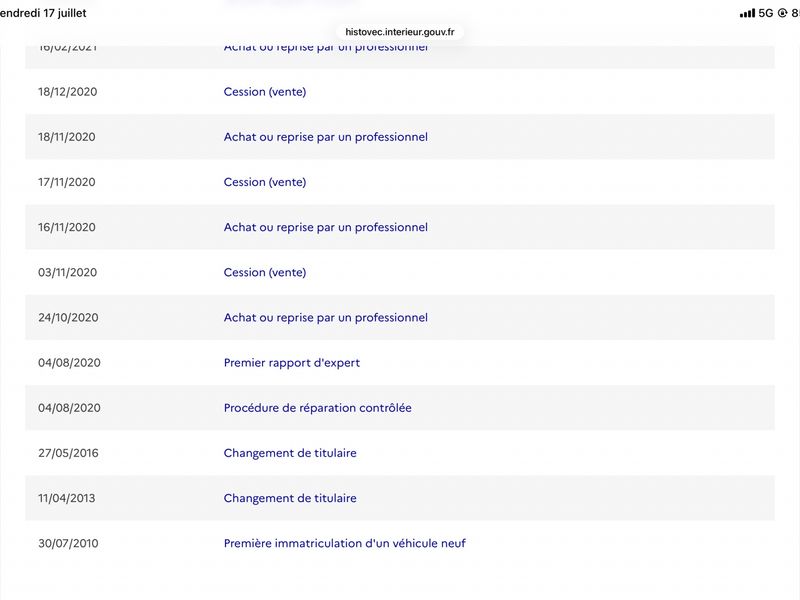This screenshot has width=800, height=600.
Task: Tap the date 18/12/2020 cell
Action: 67,92
